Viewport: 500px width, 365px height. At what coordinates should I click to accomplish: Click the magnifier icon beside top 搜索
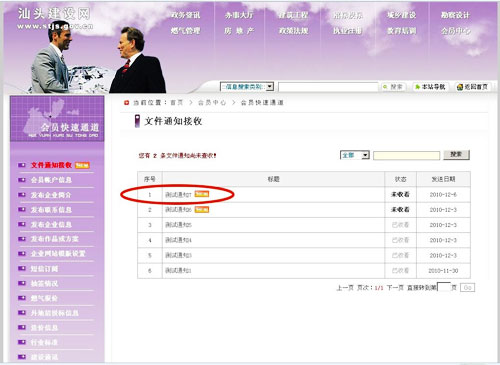click(x=385, y=87)
